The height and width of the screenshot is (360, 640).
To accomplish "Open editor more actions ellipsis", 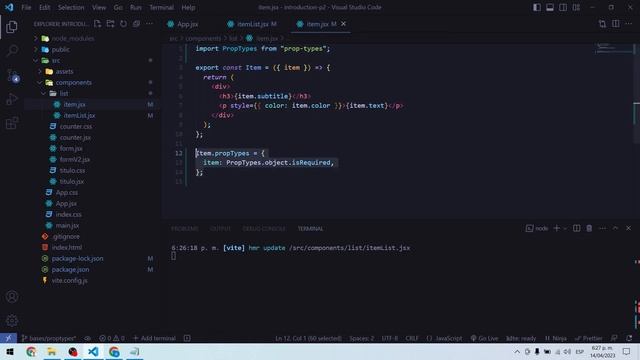I will (629, 24).
